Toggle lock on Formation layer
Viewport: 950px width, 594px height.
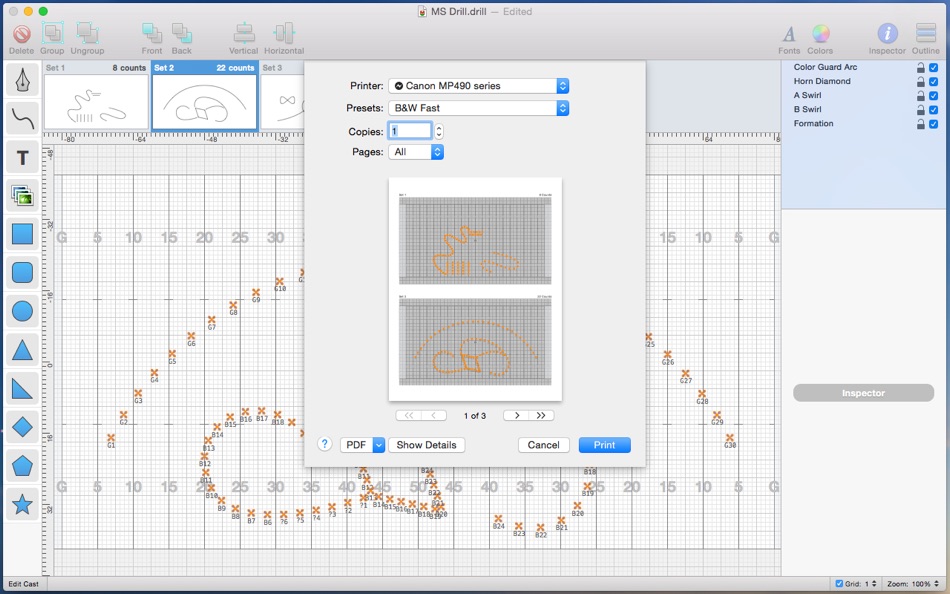click(920, 124)
